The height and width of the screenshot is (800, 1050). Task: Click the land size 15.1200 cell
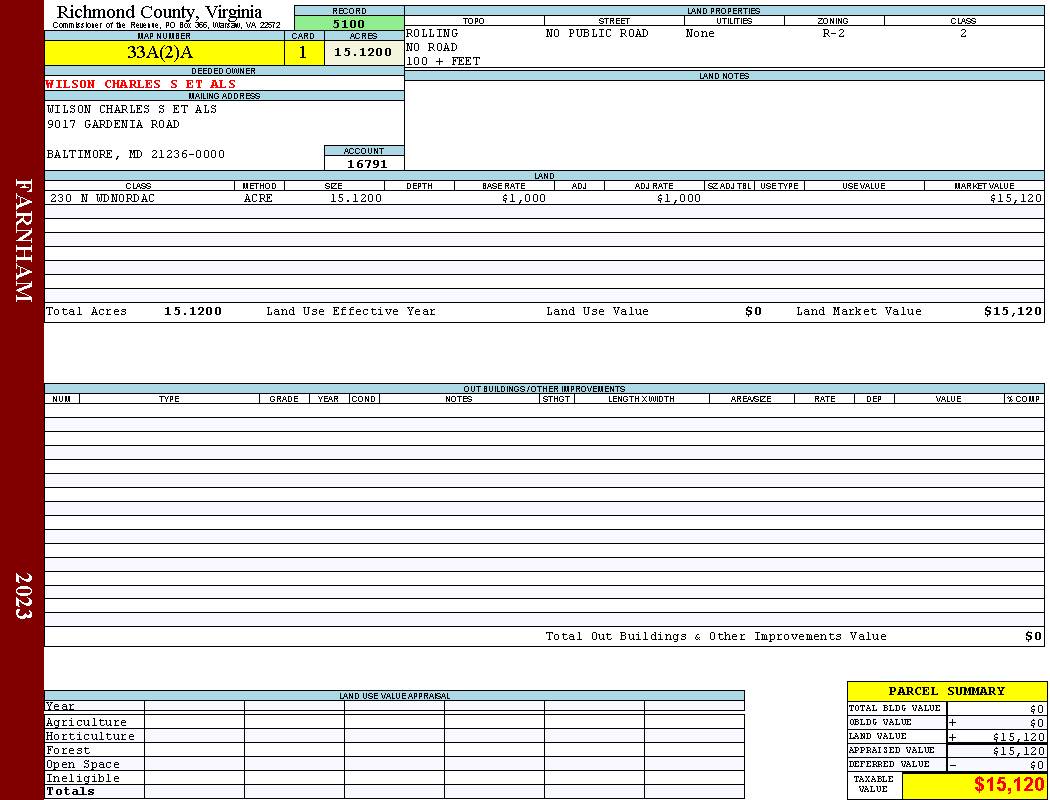coord(356,198)
